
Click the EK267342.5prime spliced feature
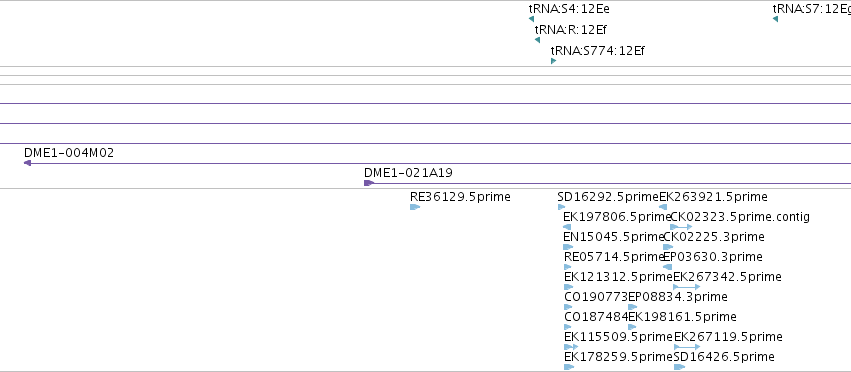(687, 287)
